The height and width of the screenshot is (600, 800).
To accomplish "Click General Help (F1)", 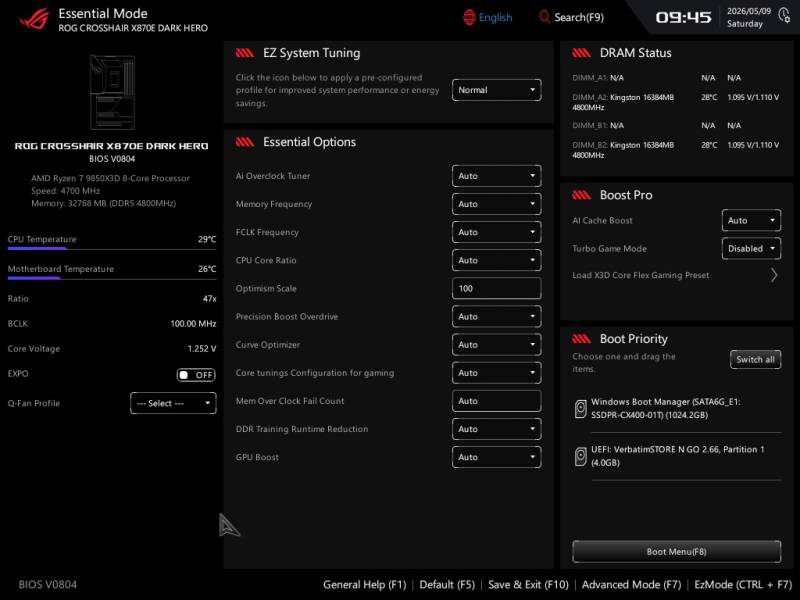I will pyautogui.click(x=364, y=585).
